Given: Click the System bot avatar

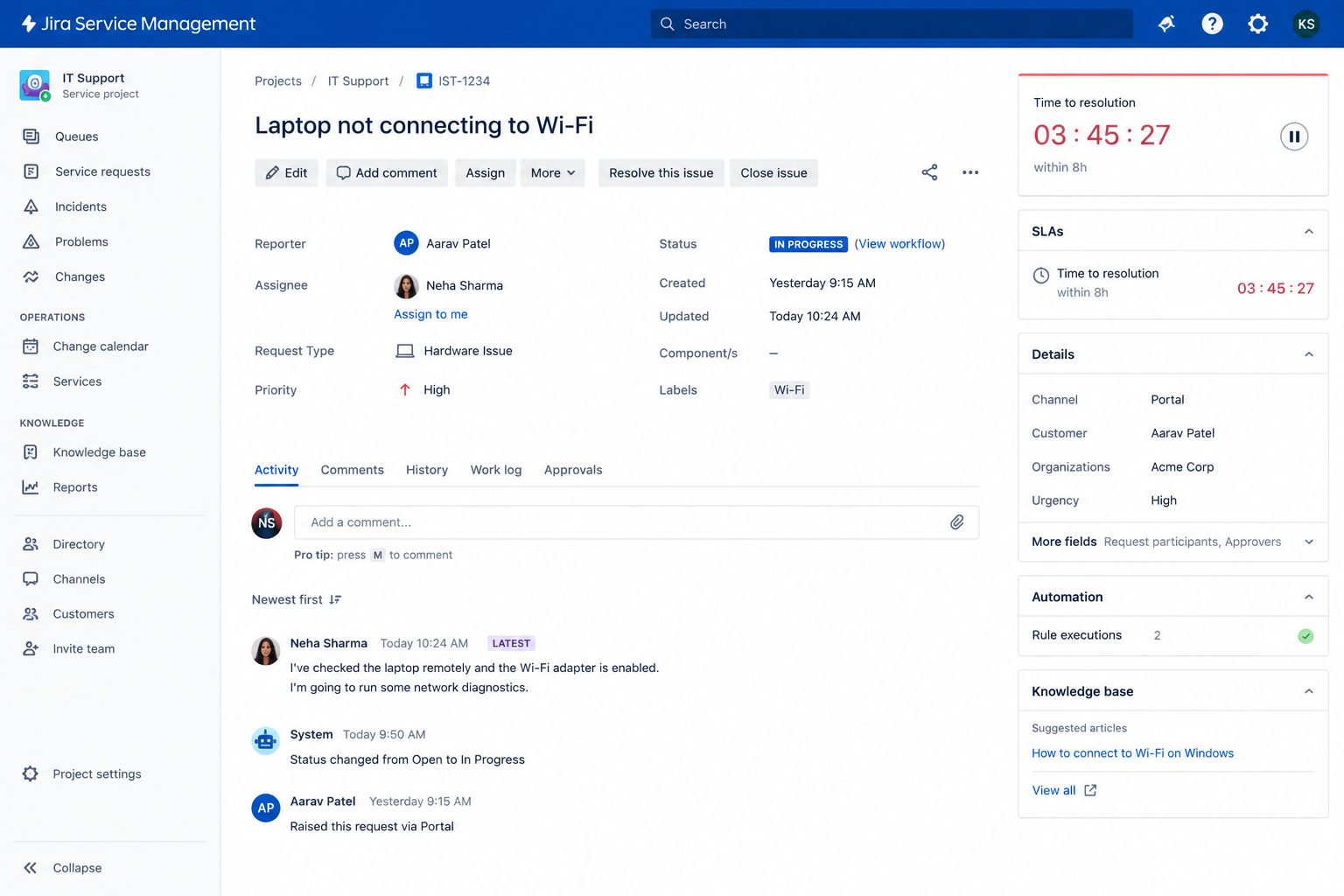Looking at the screenshot, I should click(266, 741).
